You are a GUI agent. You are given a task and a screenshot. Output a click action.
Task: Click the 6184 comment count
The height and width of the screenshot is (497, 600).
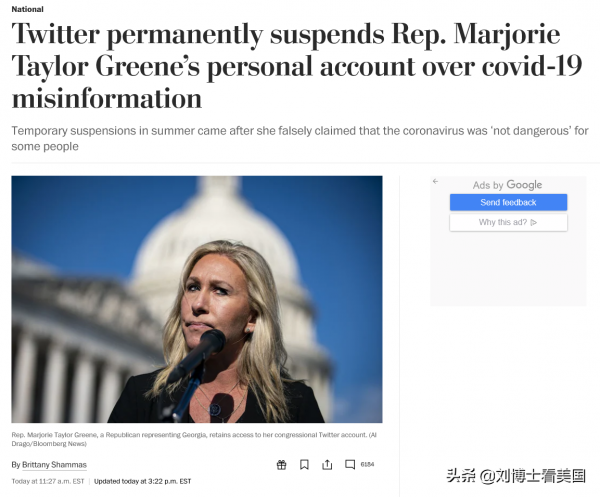[x=367, y=464]
